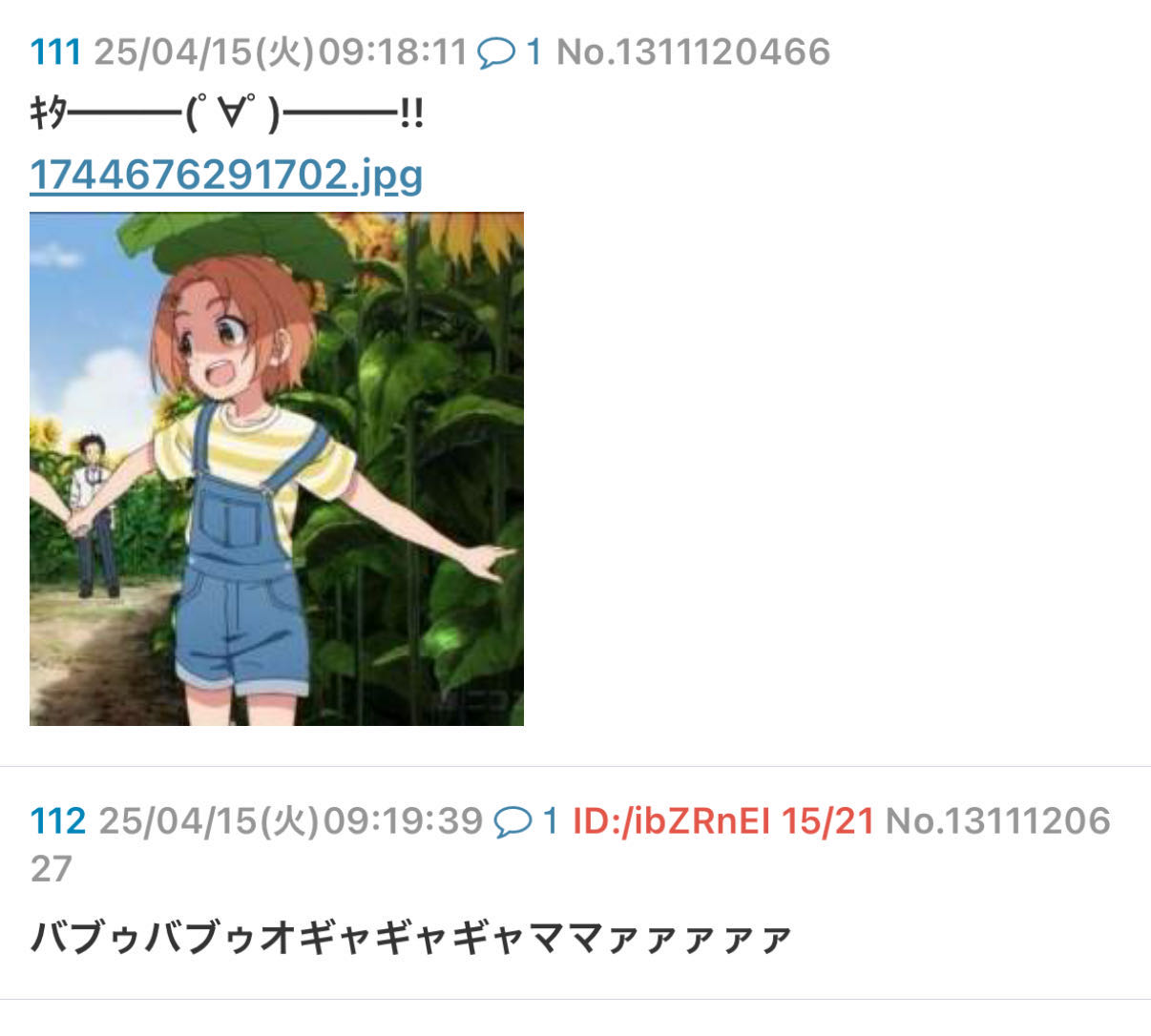Click the 25/04/15(火) date on post 111

pos(203,52)
